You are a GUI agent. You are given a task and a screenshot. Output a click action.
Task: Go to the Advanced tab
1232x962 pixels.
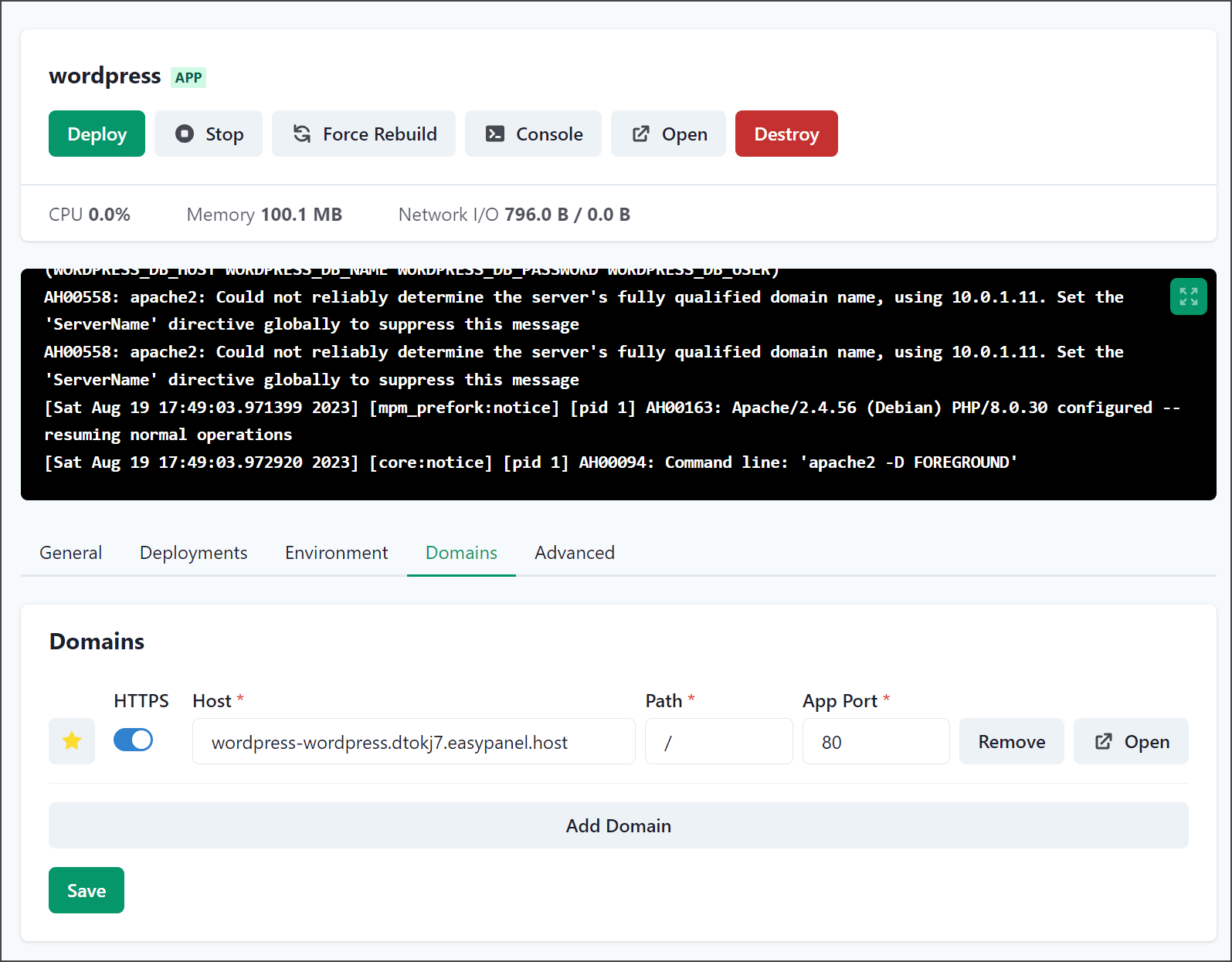point(575,553)
